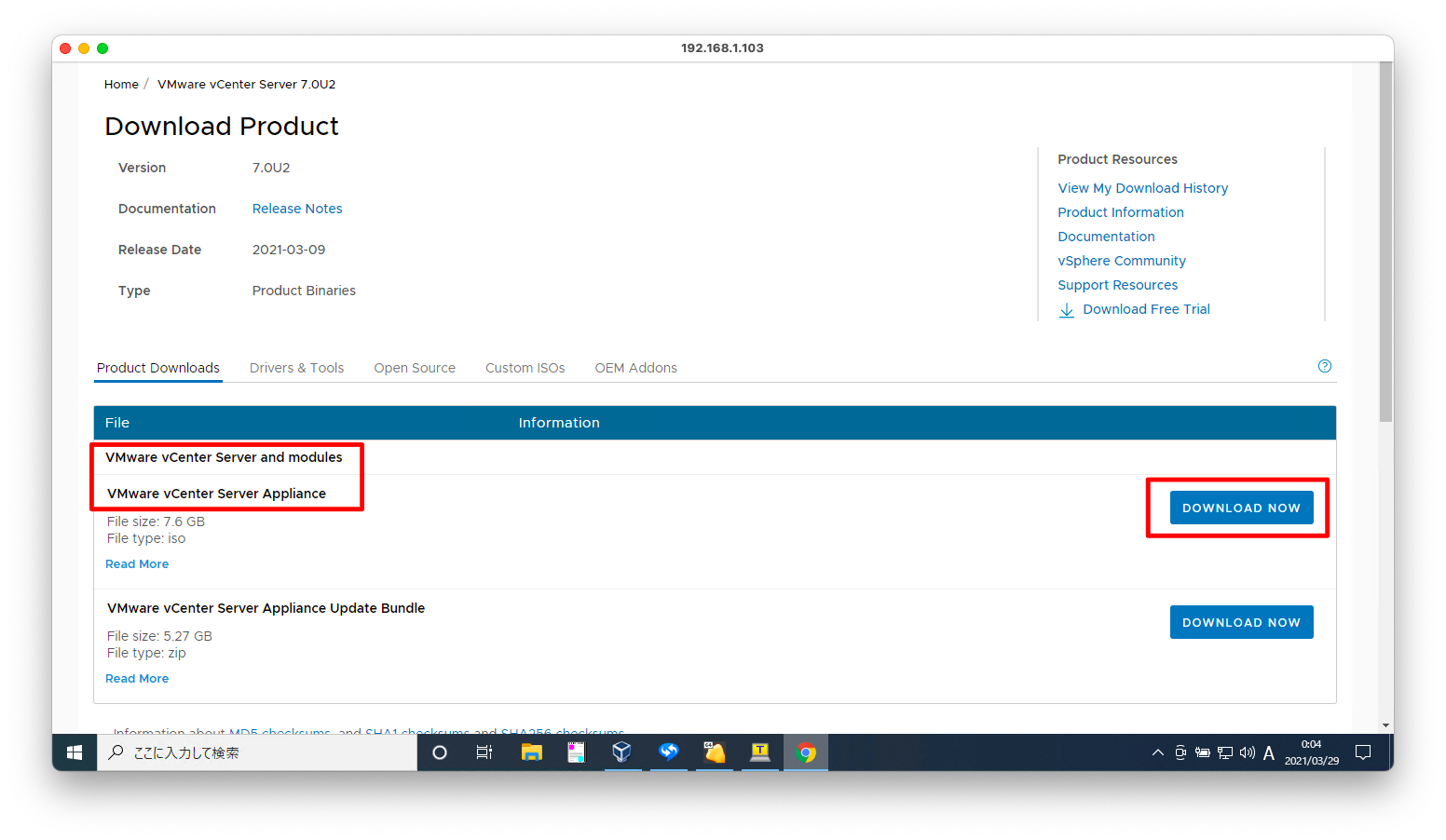Image resolution: width=1446 pixels, height=840 pixels.
Task: Open the Open Source tab
Action: 415,368
